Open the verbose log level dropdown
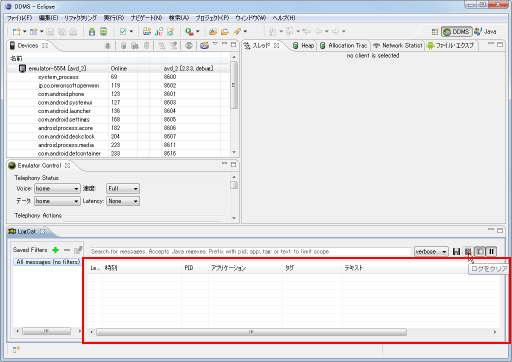The height and width of the screenshot is (362, 512). click(x=431, y=252)
